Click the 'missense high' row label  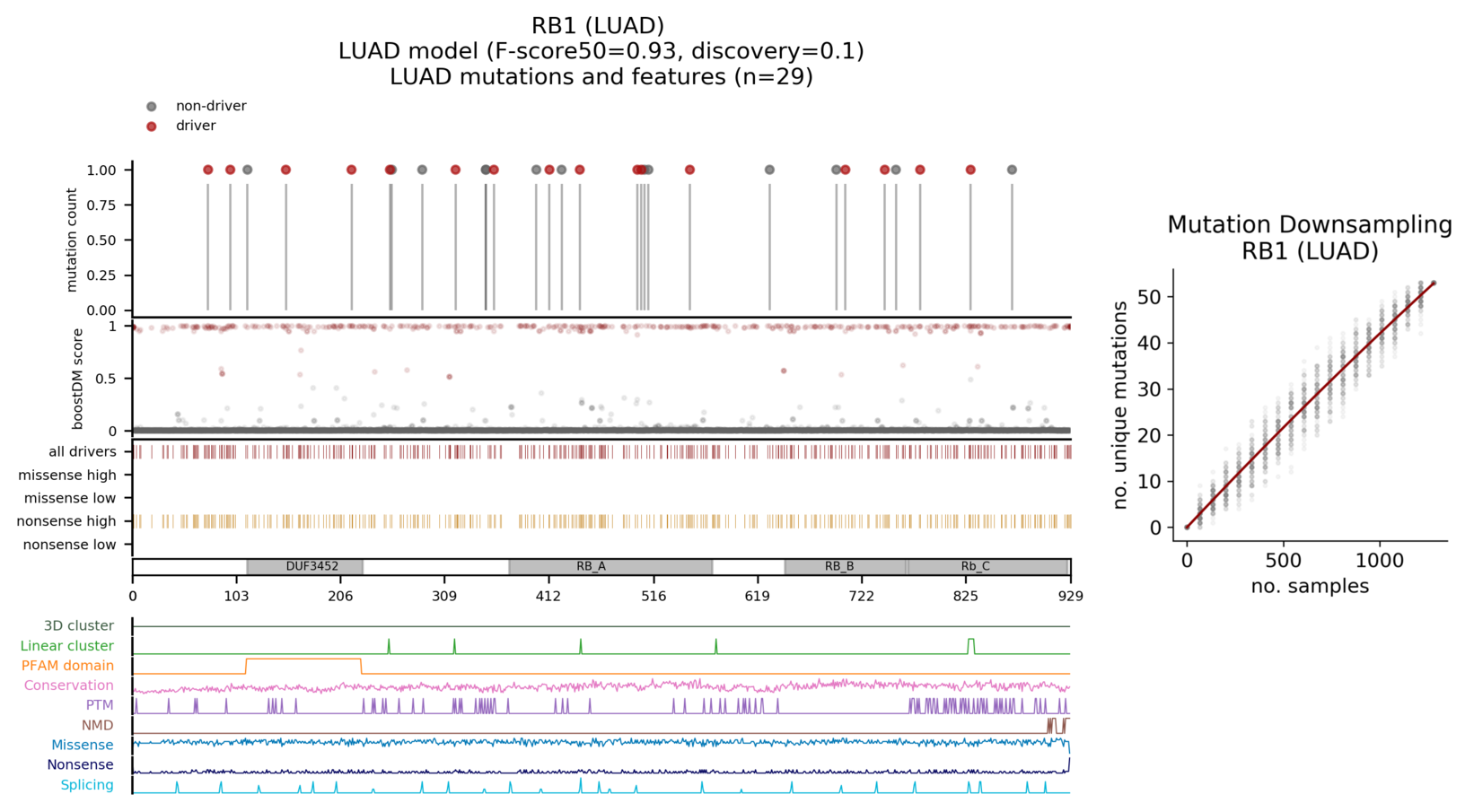point(67,476)
